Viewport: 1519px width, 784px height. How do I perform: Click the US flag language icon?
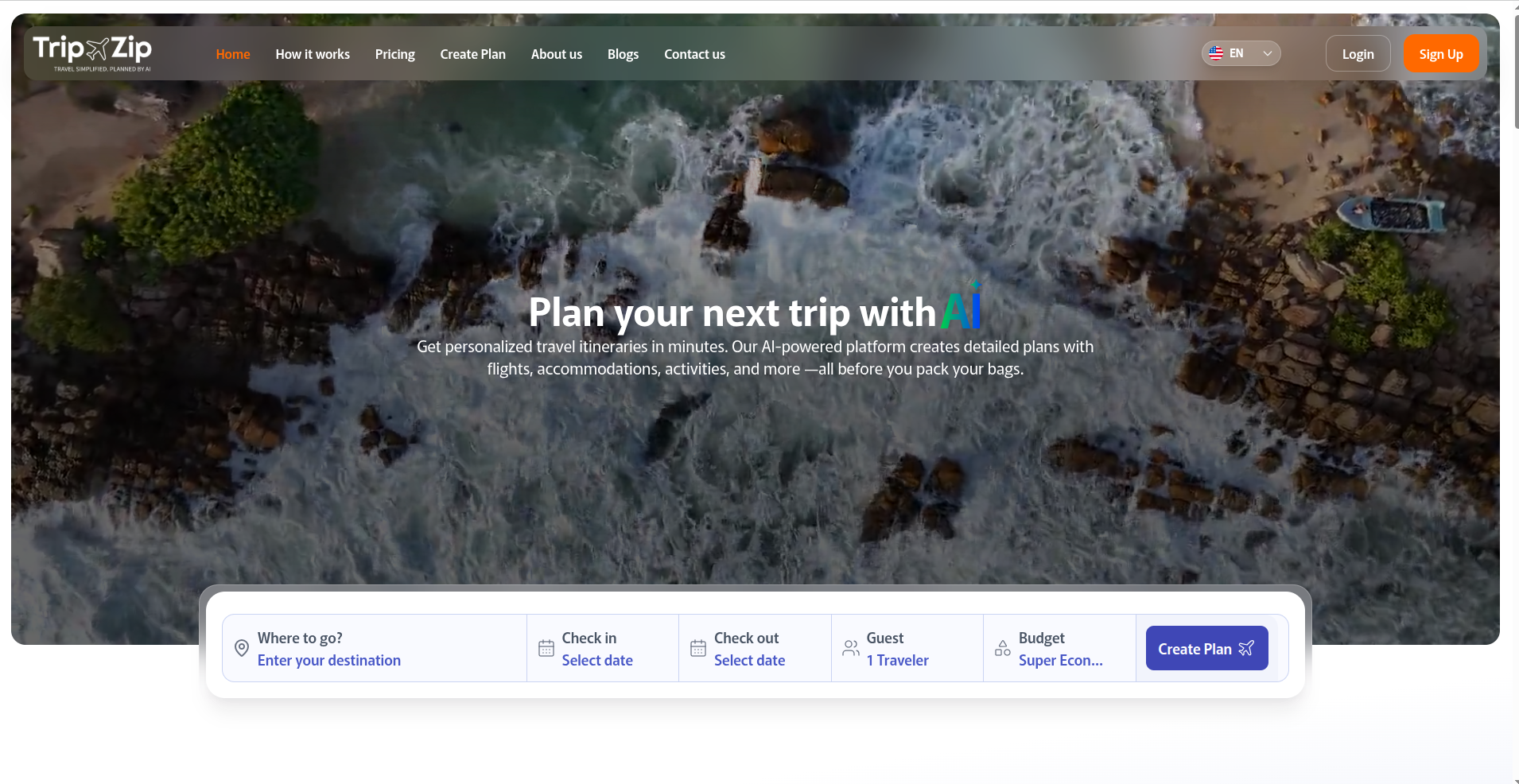(x=1216, y=53)
